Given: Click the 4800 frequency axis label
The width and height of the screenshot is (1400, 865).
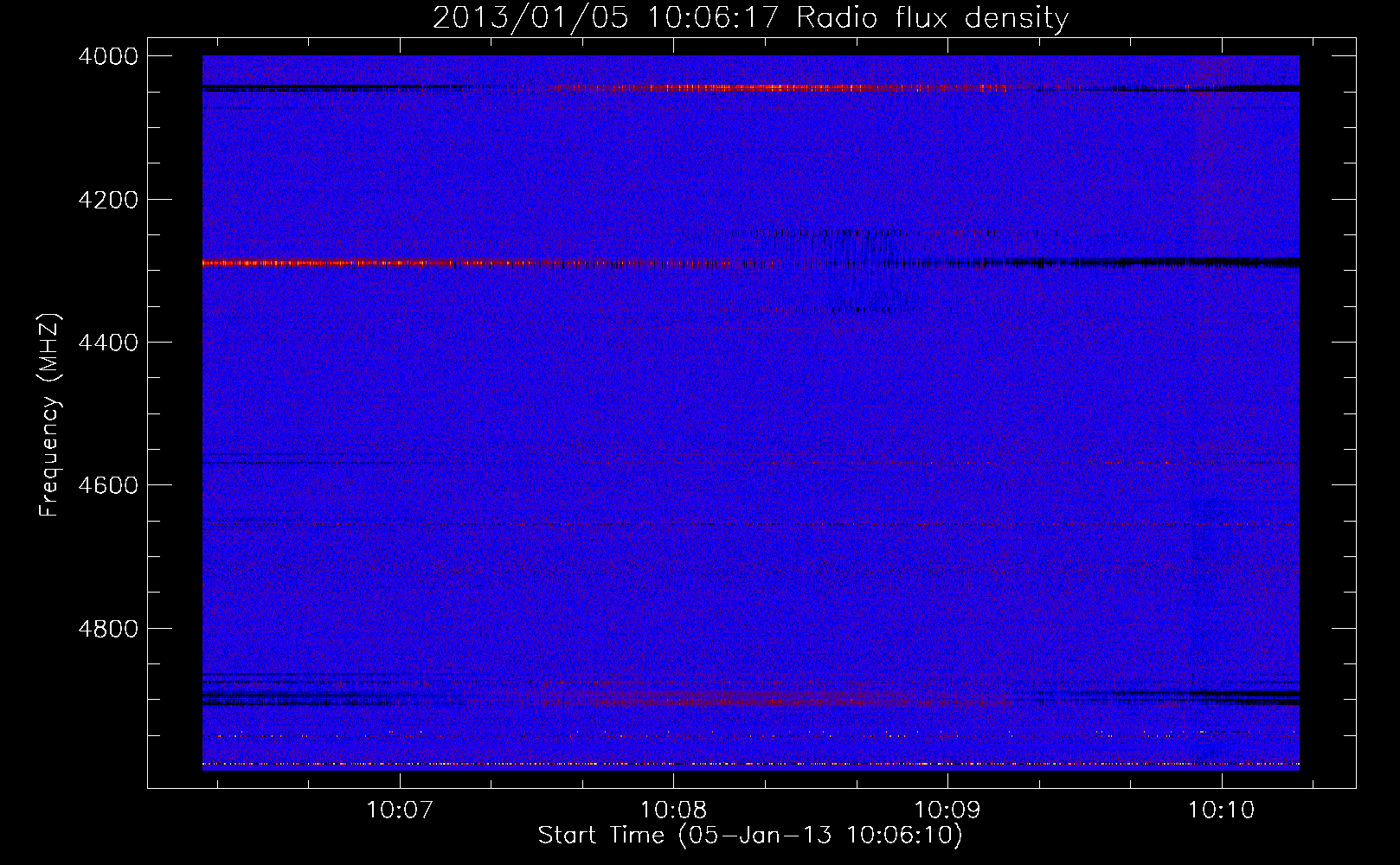Looking at the screenshot, I should 107,628.
